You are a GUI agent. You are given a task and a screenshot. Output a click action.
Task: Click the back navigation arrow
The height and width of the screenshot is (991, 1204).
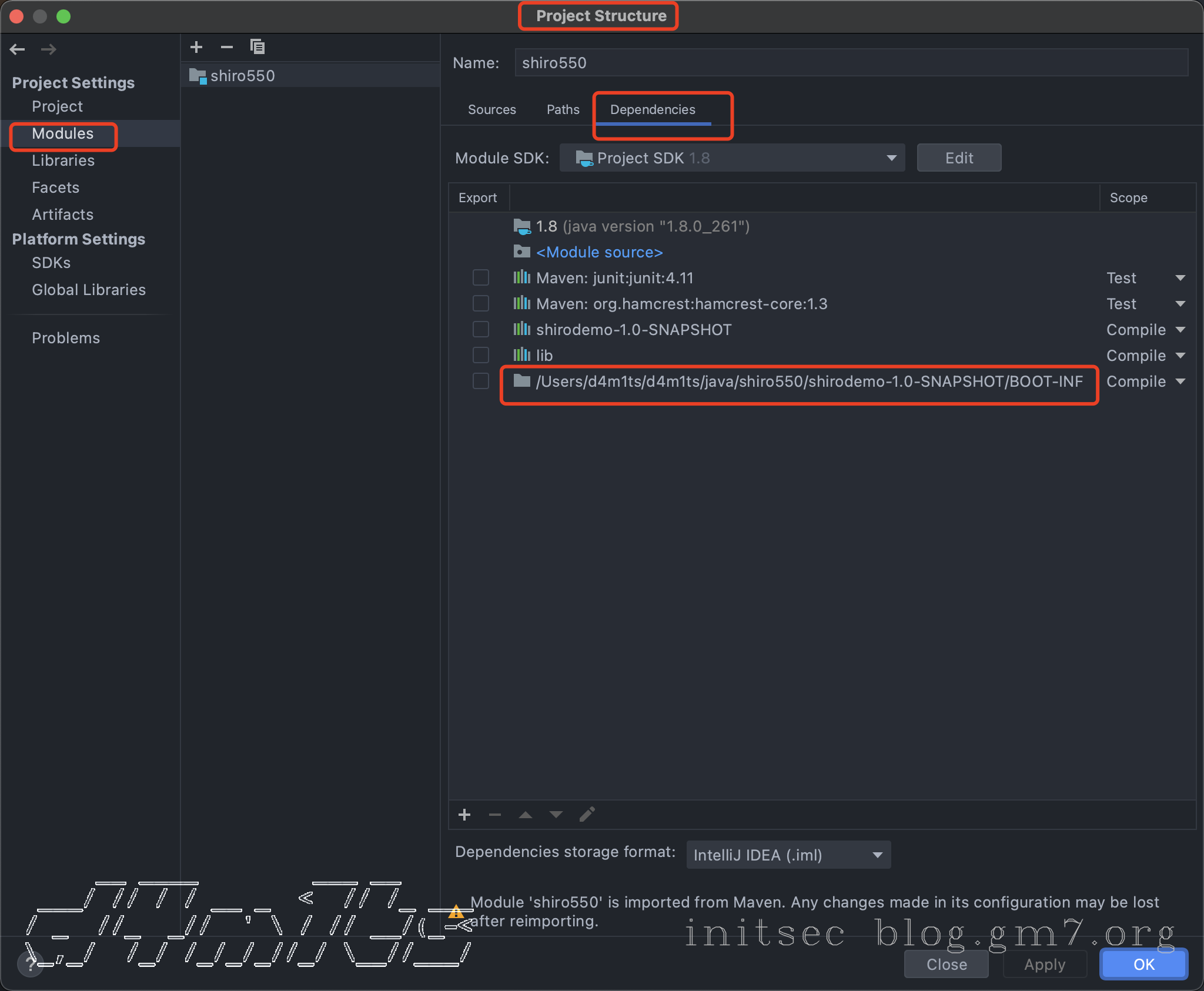point(18,49)
